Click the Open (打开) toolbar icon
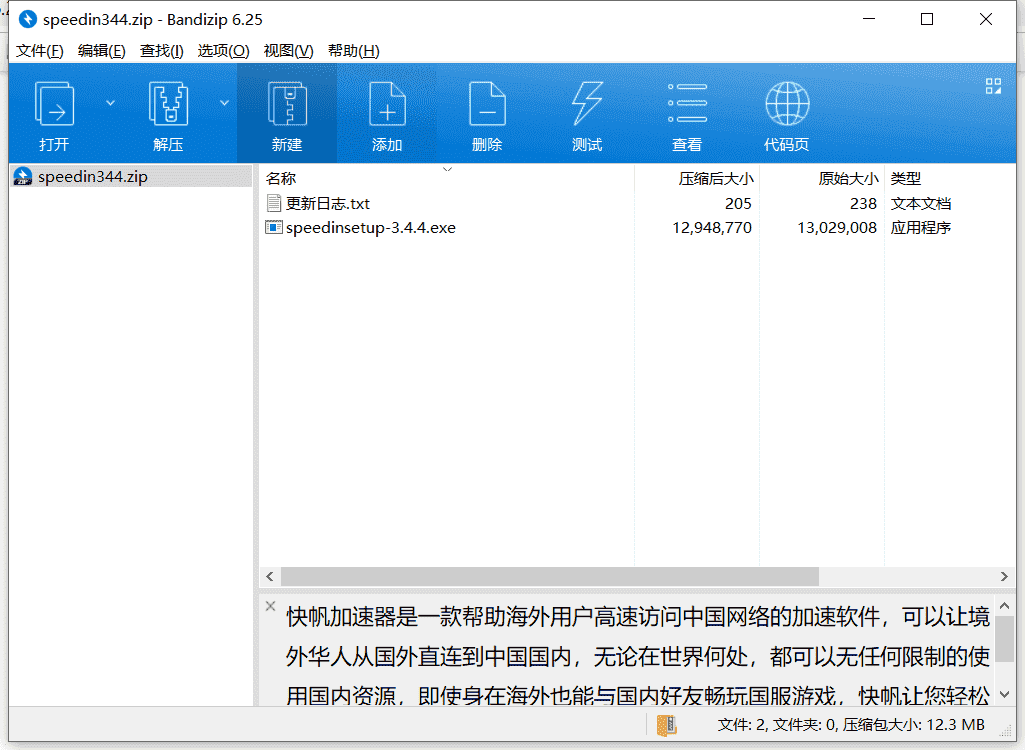The image size is (1025, 750). point(54,104)
